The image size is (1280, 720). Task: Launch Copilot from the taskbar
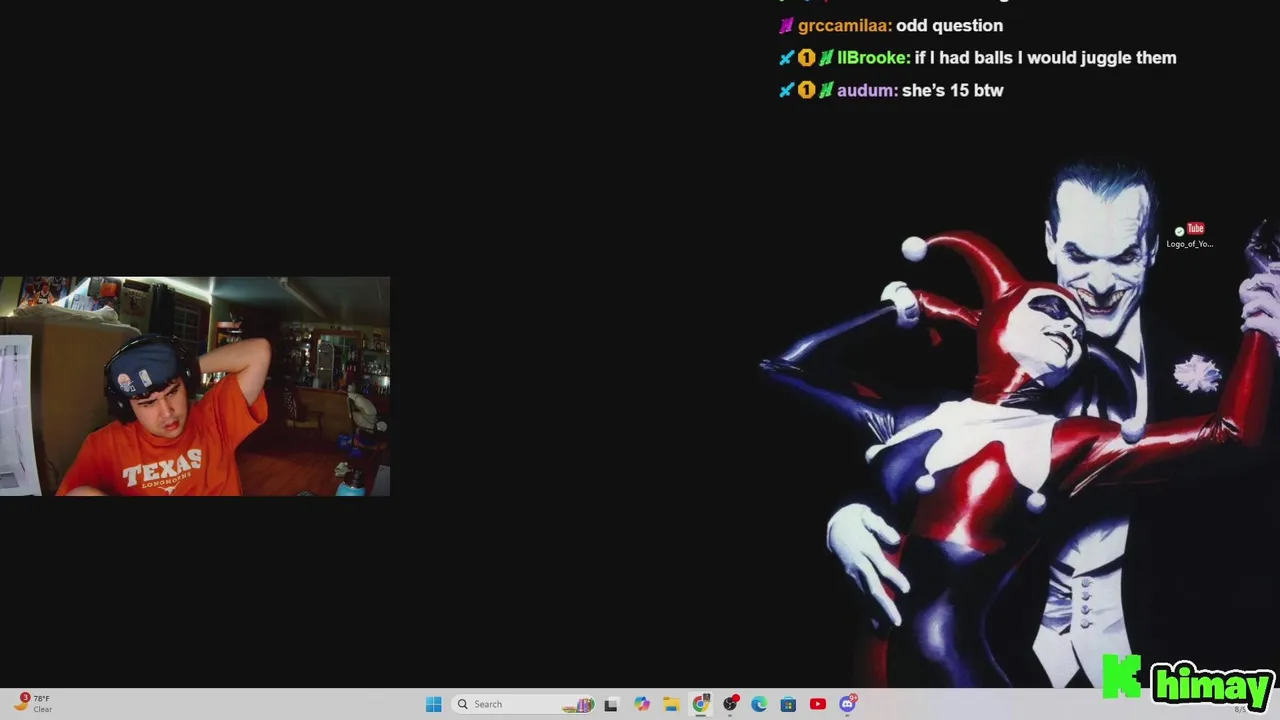pos(642,704)
